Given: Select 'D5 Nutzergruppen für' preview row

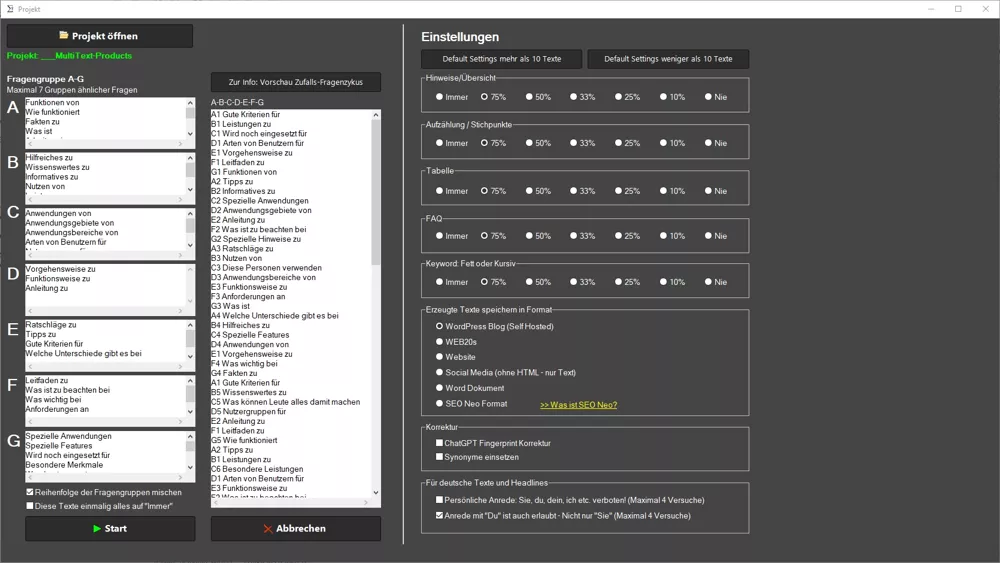Looking at the screenshot, I should (249, 411).
